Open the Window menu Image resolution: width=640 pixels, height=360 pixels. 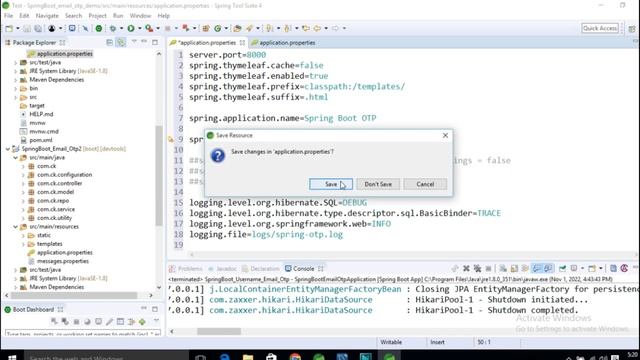pos(140,16)
